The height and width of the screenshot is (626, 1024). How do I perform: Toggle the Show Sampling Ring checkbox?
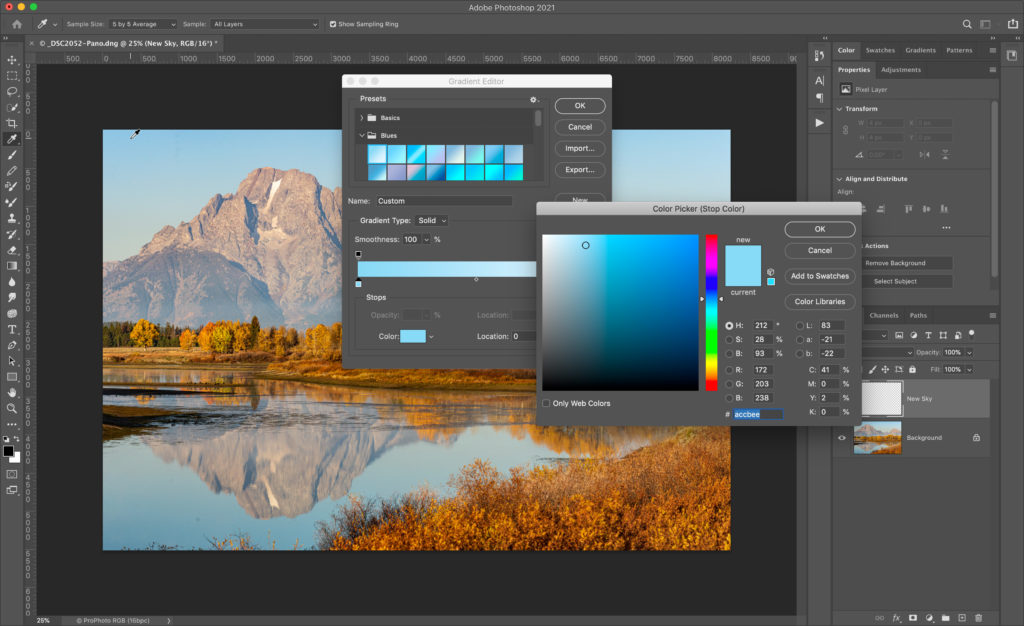[333, 23]
